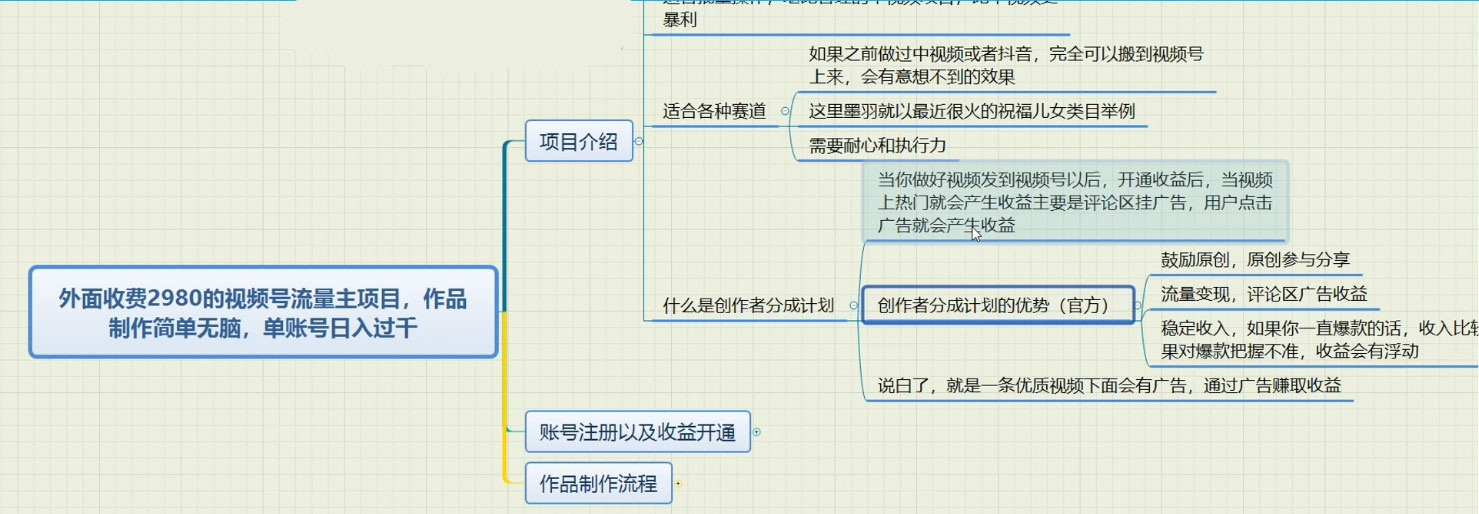The image size is (1479, 514).
Task: Select the 流量变现,评论区广告收益 node
Action: pos(1263,294)
